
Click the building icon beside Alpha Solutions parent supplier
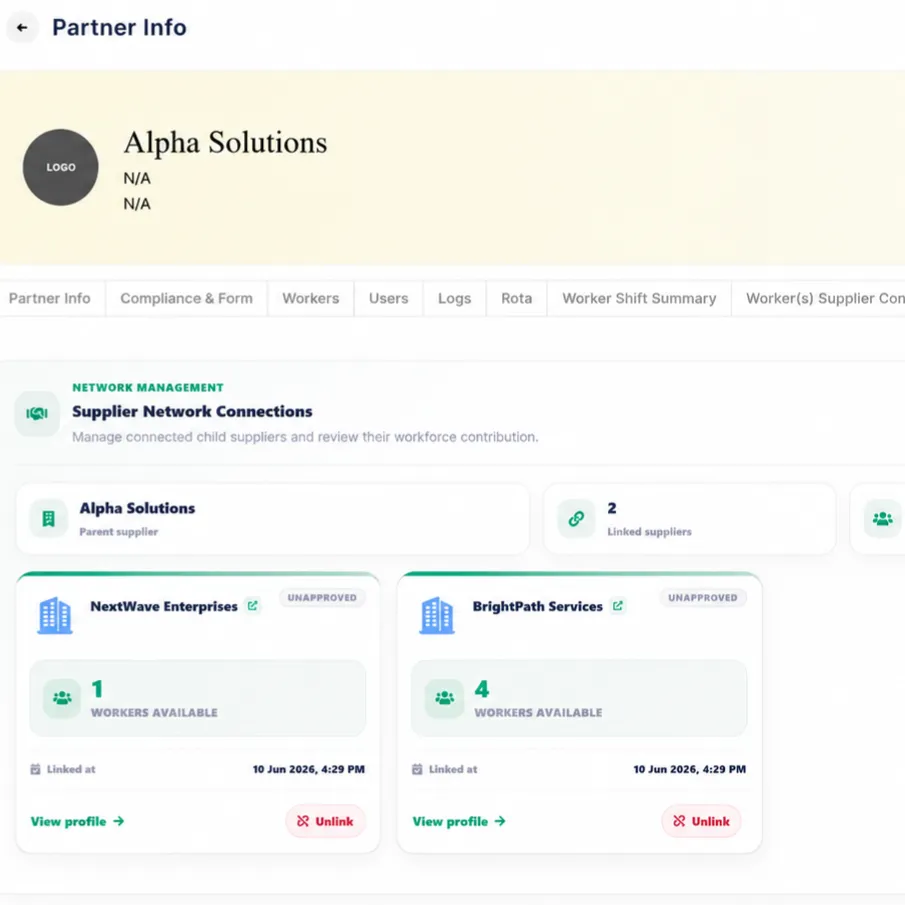tap(48, 519)
